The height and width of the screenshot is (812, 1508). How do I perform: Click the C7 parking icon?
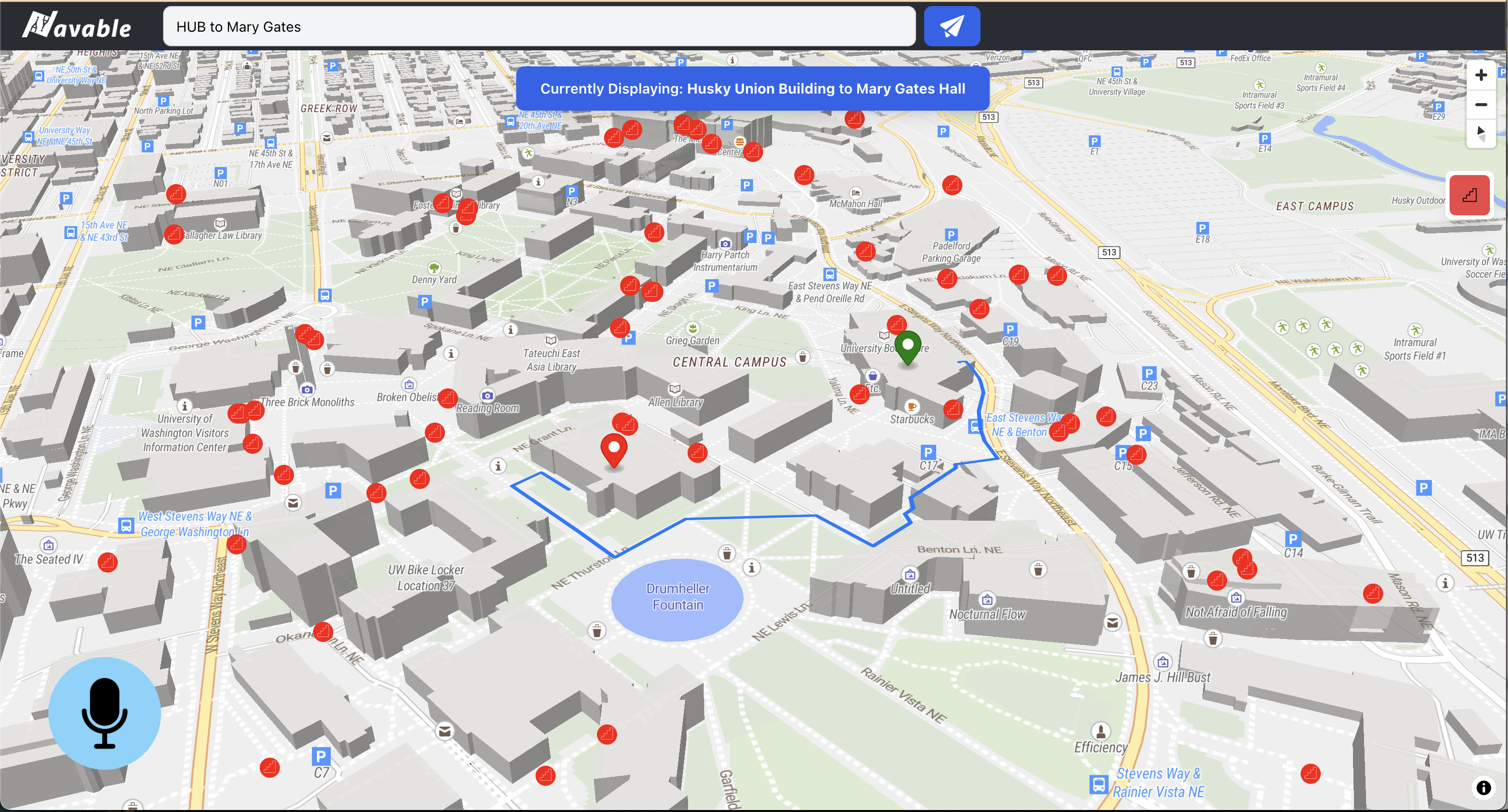321,757
